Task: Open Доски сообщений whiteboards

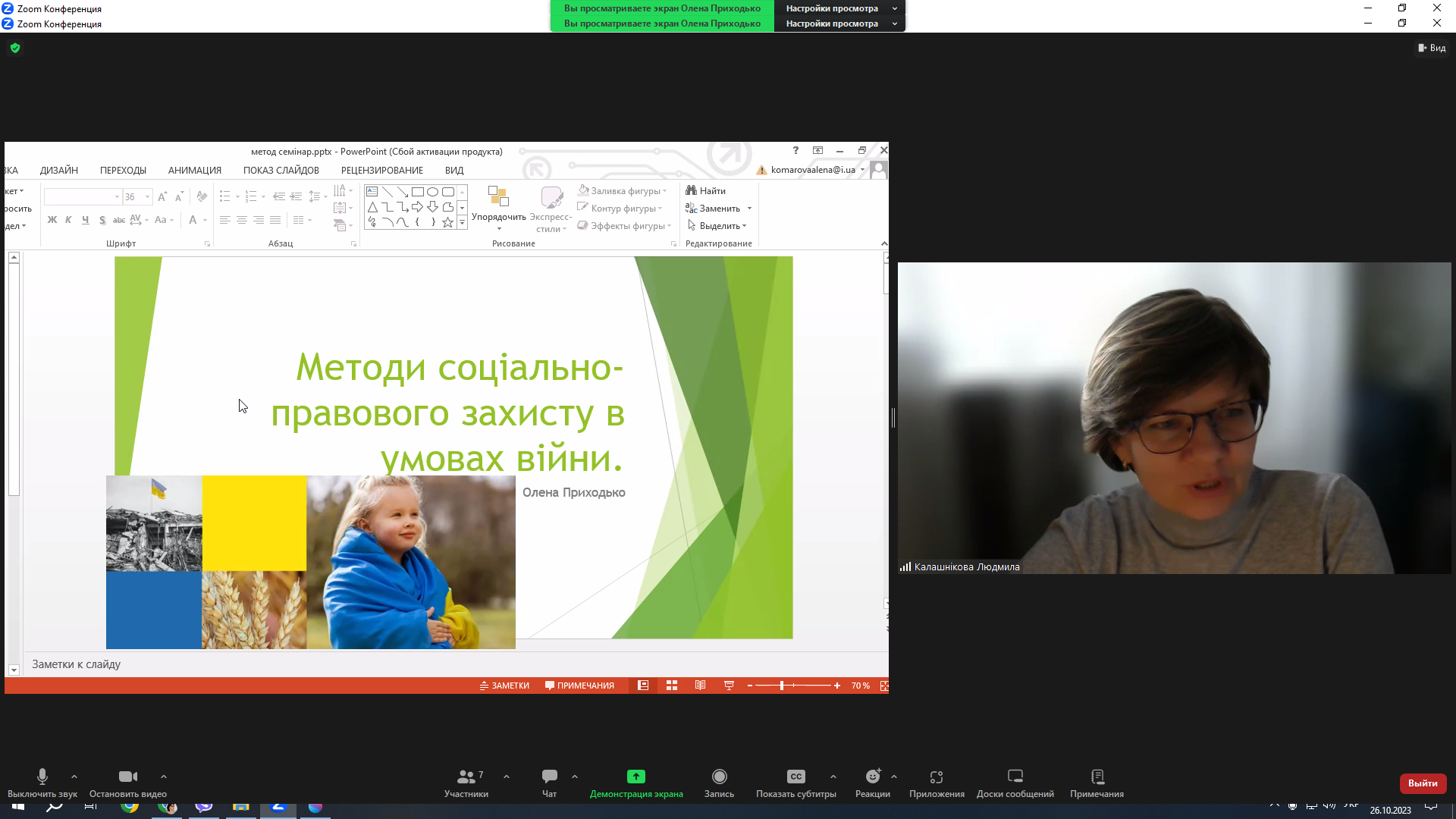Action: (1015, 783)
